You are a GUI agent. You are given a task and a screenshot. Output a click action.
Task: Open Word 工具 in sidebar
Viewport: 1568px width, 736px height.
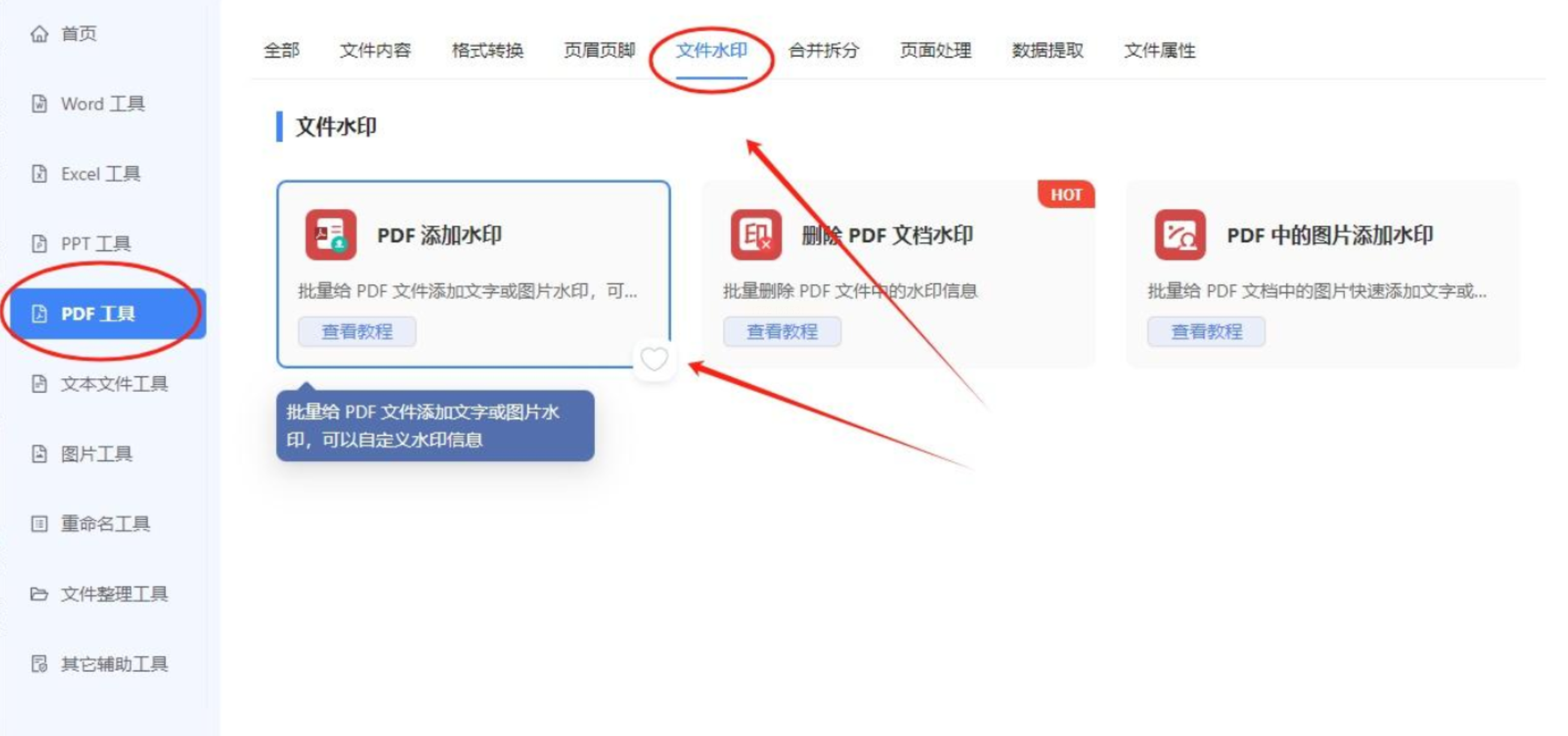tap(102, 104)
